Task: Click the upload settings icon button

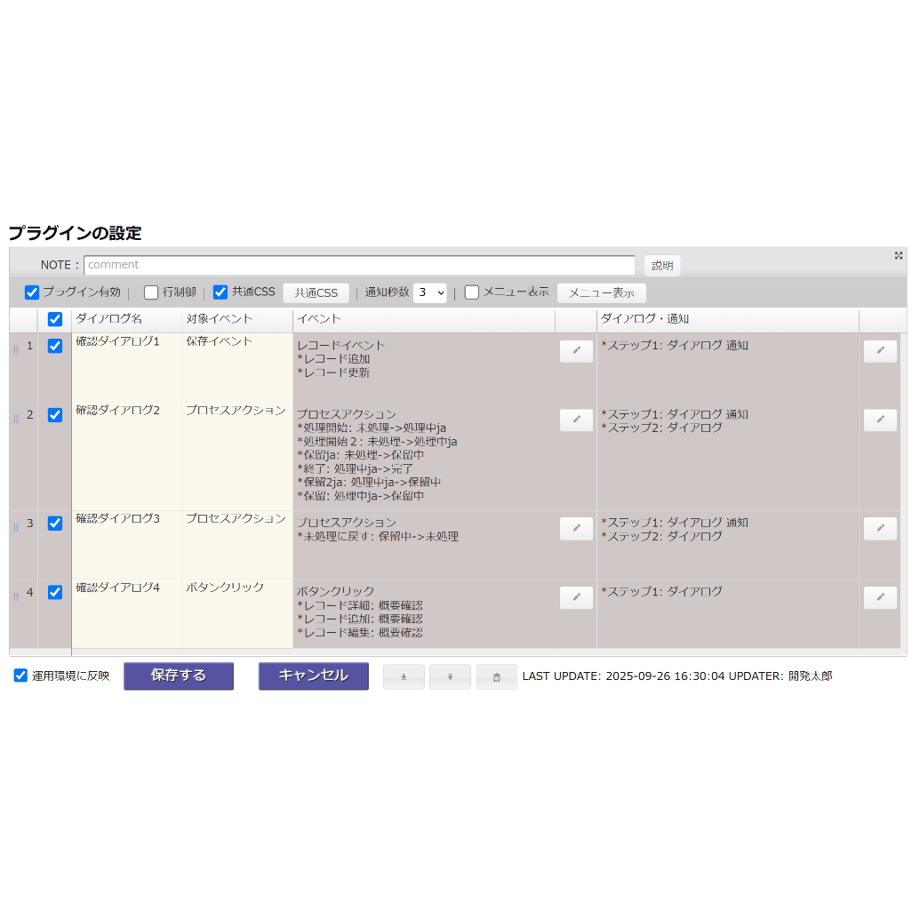Action: click(x=450, y=677)
